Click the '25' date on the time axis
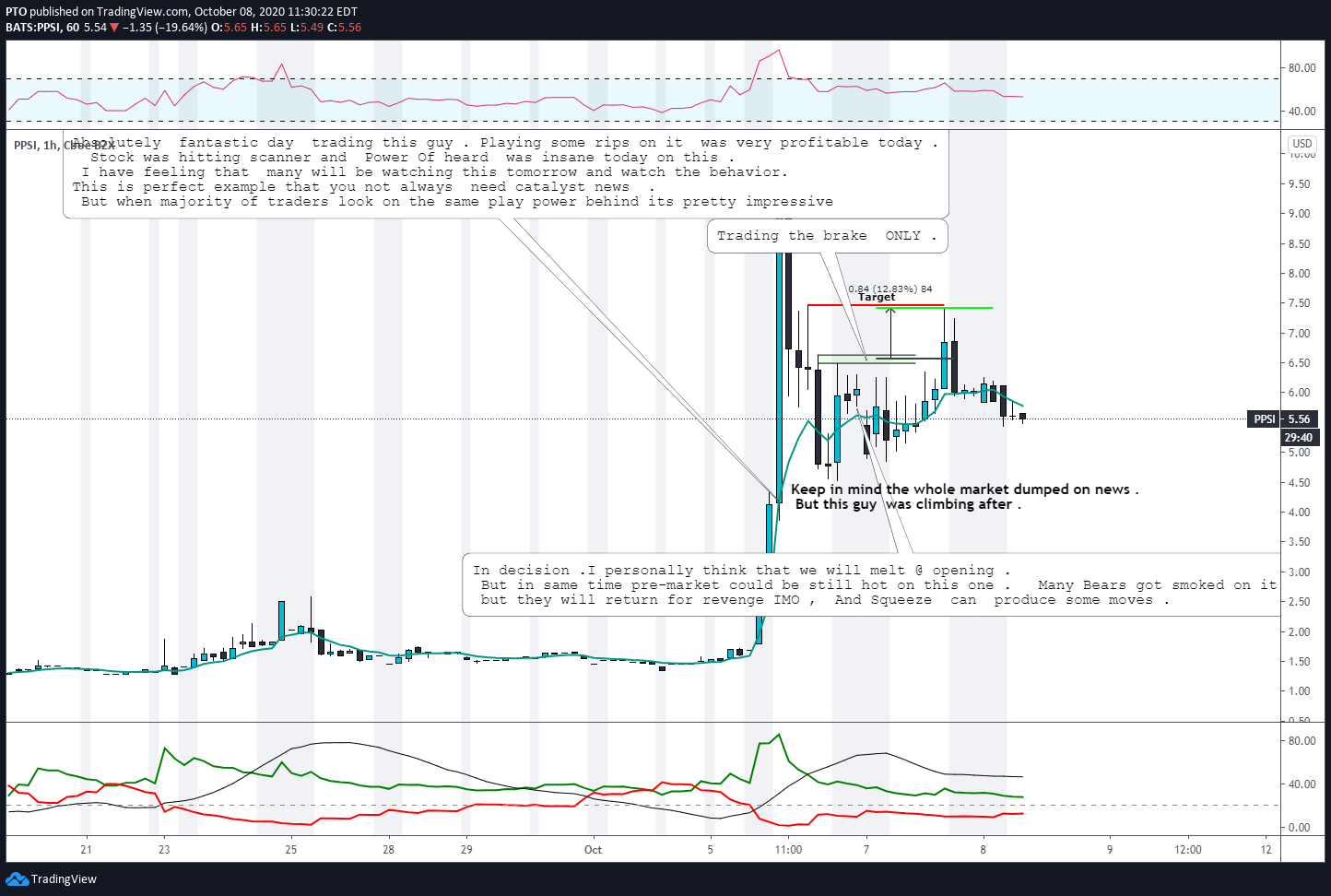 (x=291, y=850)
